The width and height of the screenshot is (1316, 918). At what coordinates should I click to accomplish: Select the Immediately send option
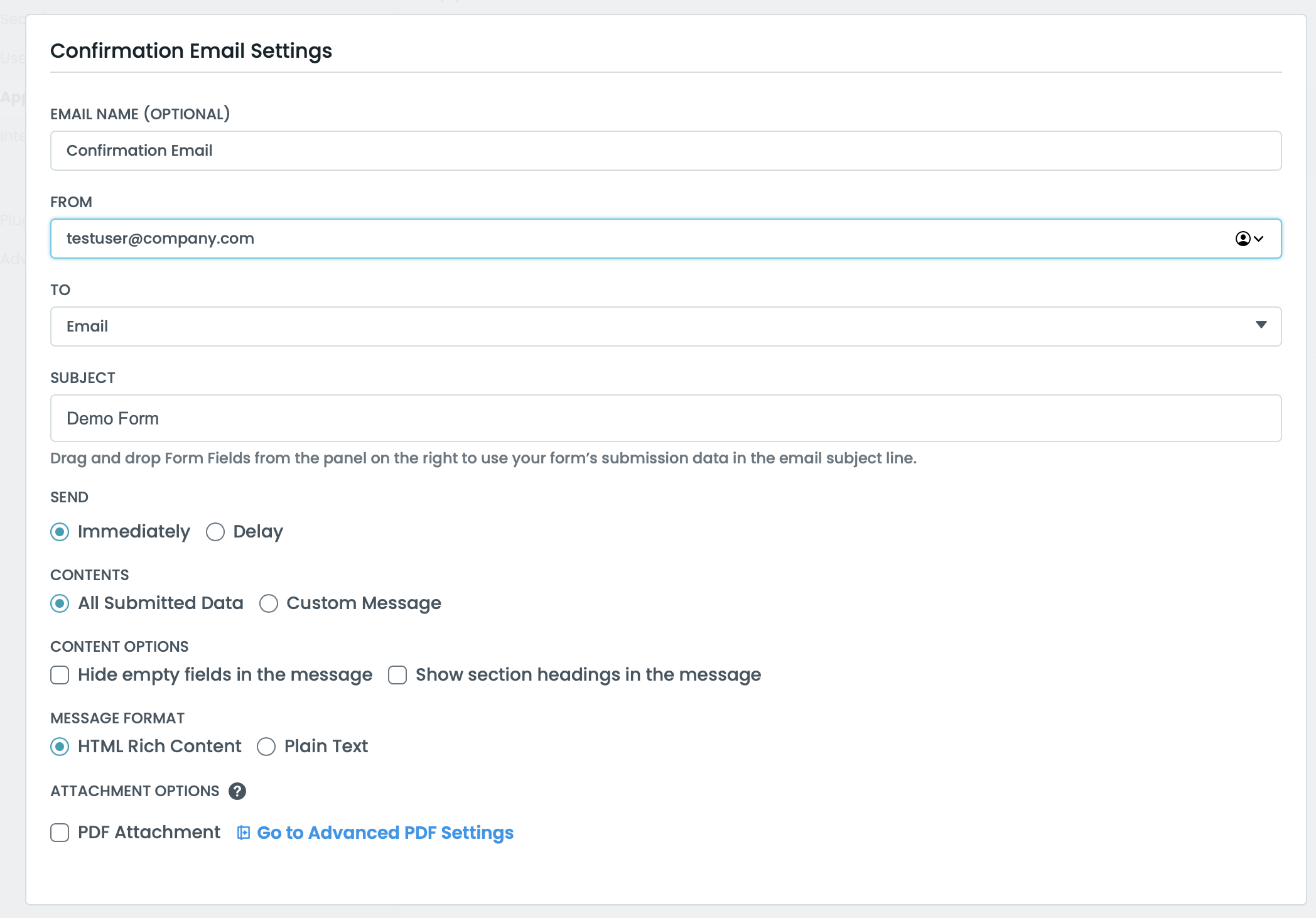60,532
